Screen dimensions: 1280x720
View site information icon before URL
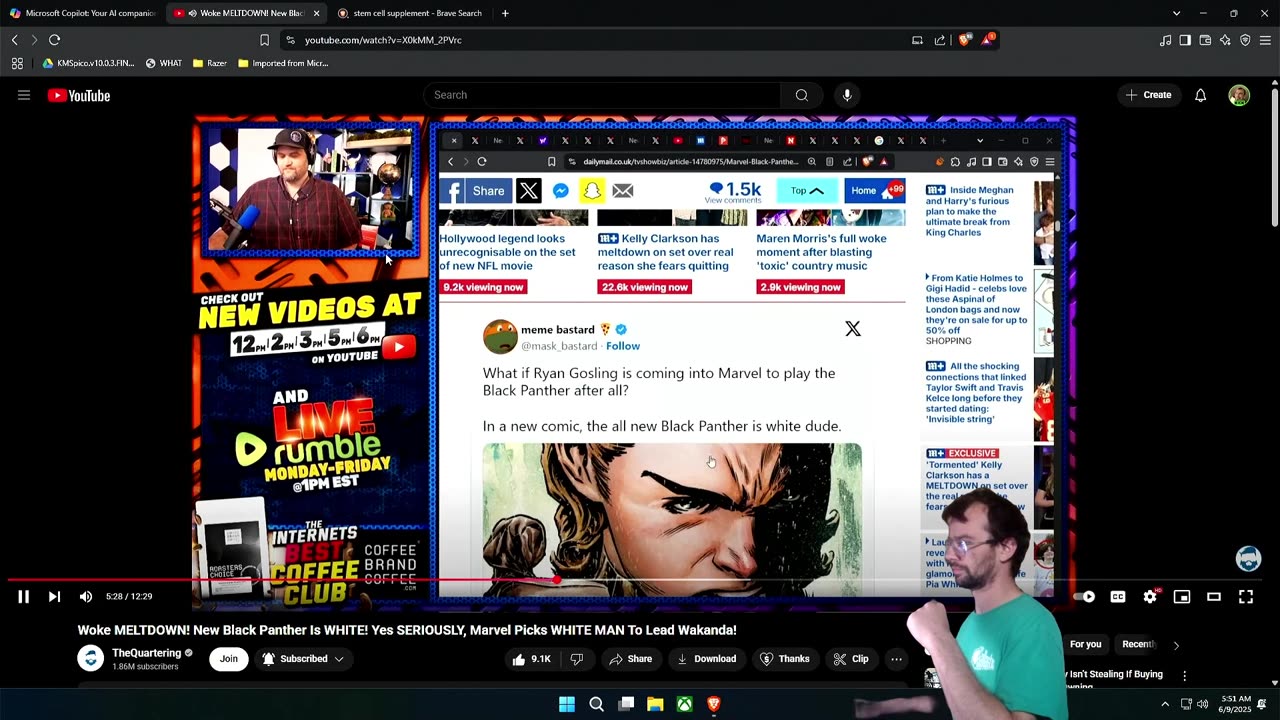click(290, 40)
